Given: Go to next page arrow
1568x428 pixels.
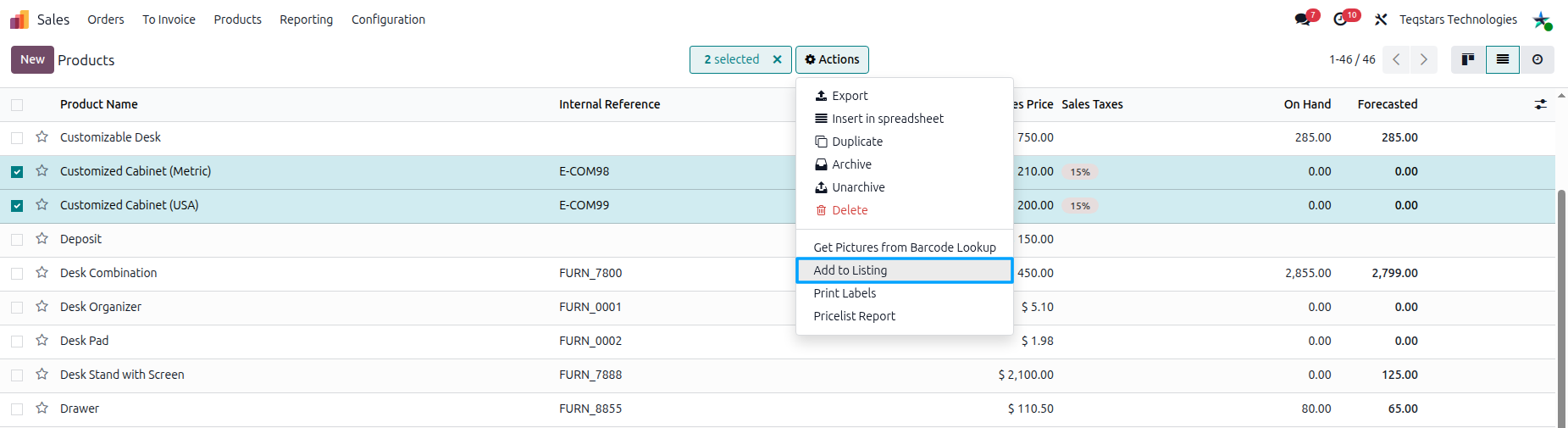Looking at the screenshot, I should pos(1424,59).
